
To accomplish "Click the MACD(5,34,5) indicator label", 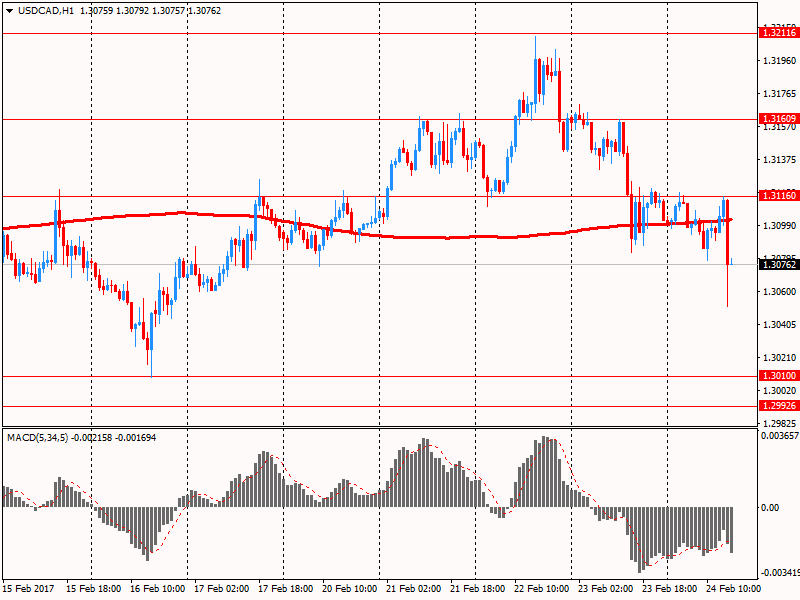I will pyautogui.click(x=40, y=438).
